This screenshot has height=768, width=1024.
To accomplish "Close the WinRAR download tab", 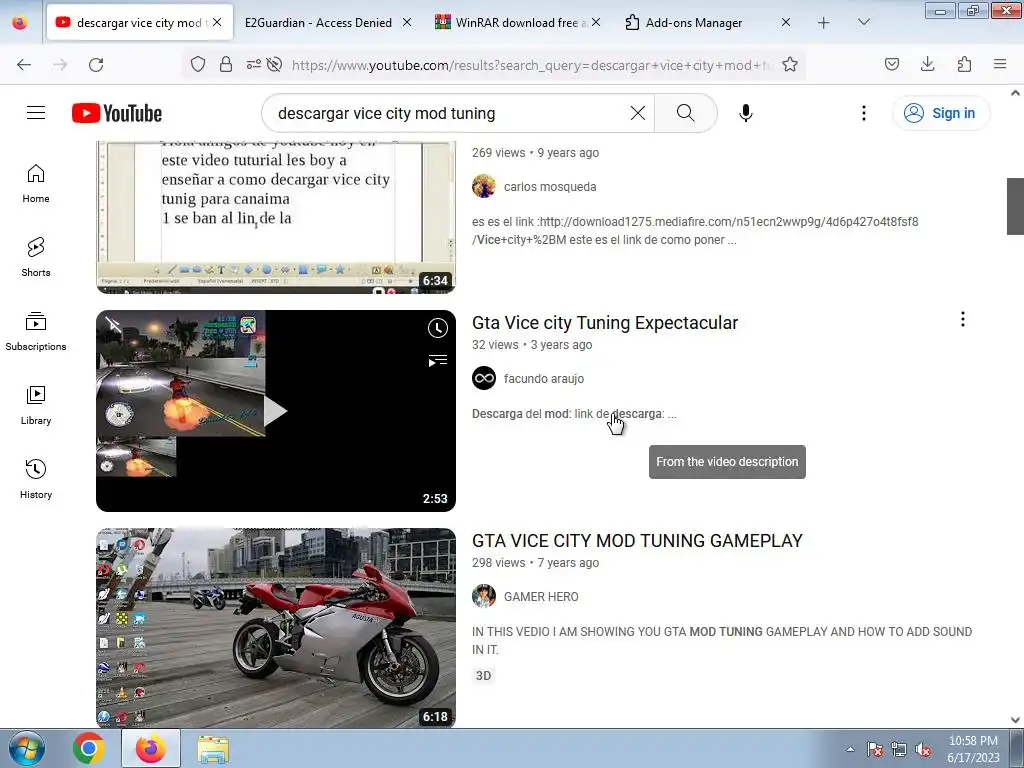I will coord(596,22).
